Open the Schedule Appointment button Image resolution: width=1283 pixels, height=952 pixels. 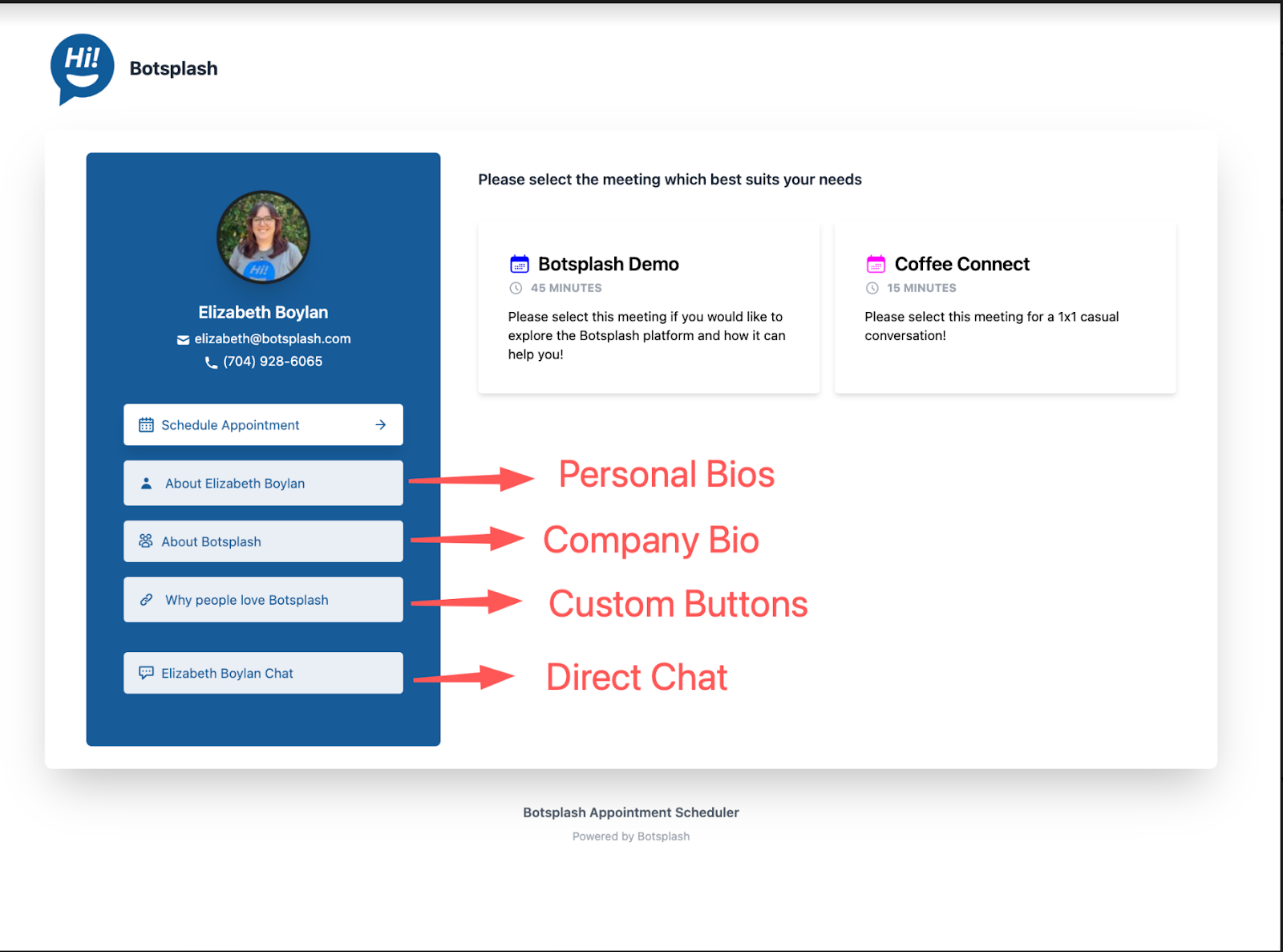[x=263, y=425]
